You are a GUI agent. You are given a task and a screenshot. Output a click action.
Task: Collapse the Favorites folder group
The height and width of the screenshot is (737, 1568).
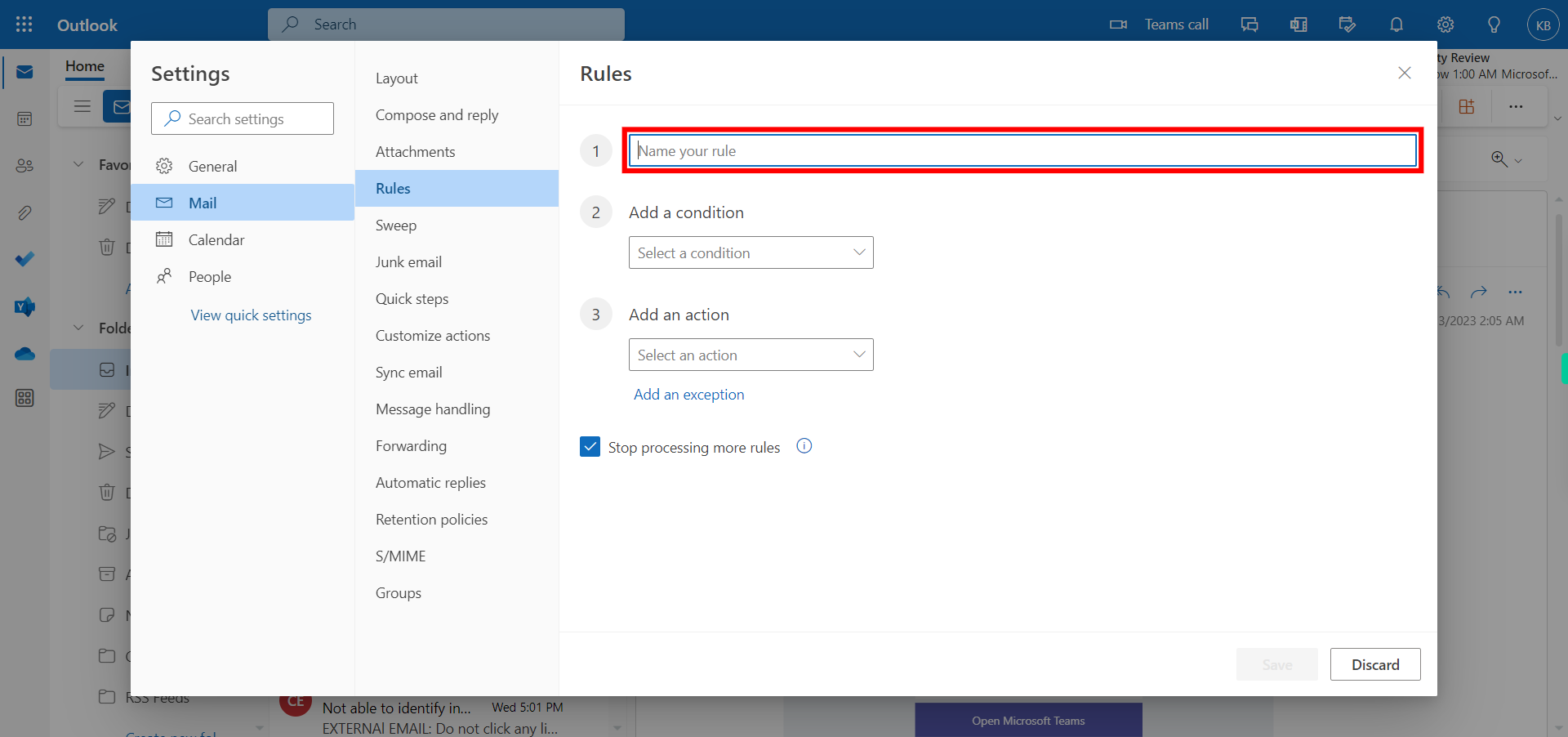(x=78, y=164)
